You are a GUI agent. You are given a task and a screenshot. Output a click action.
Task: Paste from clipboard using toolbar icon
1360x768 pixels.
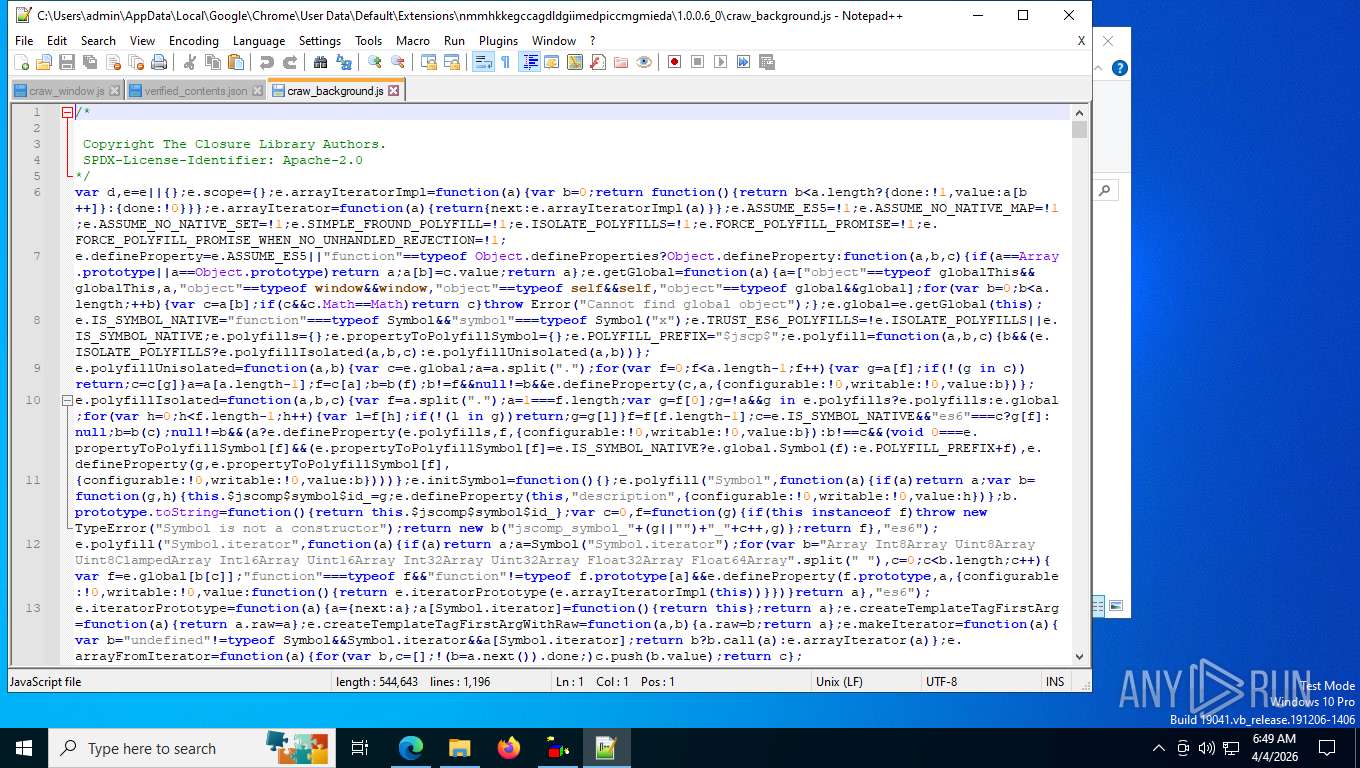coord(235,62)
